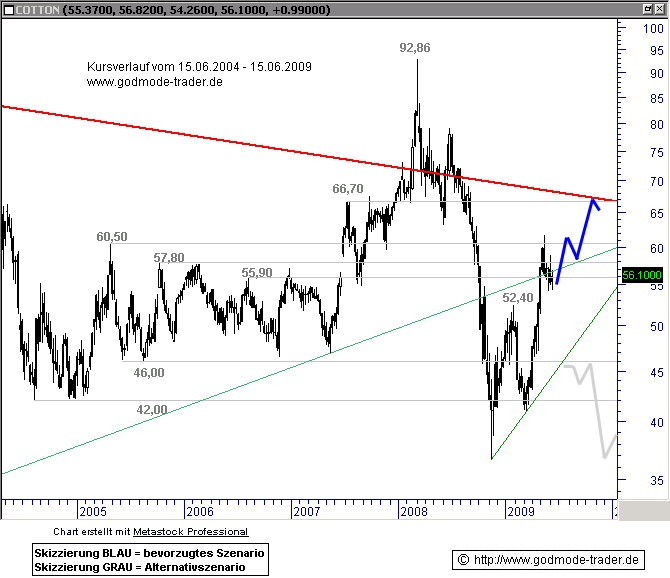Click the 40 value on price axis
Screen dimensions: 670x578
(657, 422)
